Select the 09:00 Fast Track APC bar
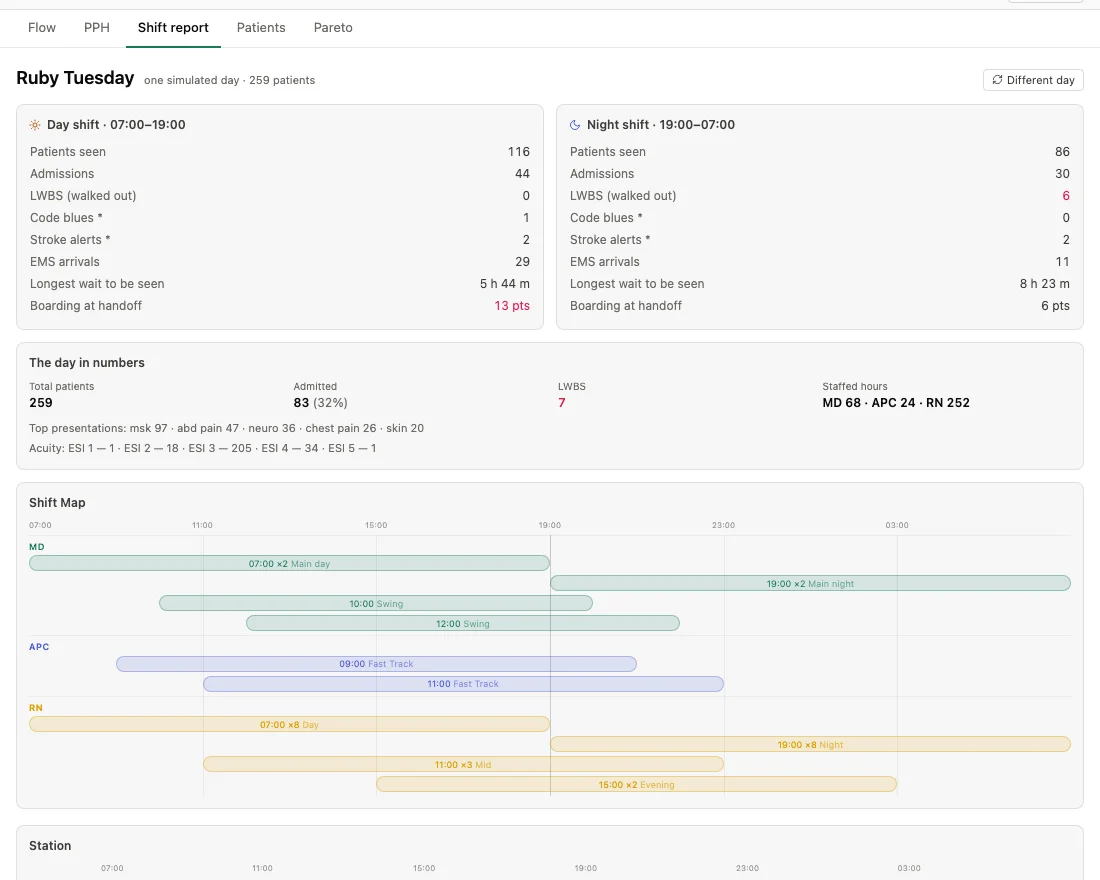Screen dimensions: 1100x880 (376, 663)
